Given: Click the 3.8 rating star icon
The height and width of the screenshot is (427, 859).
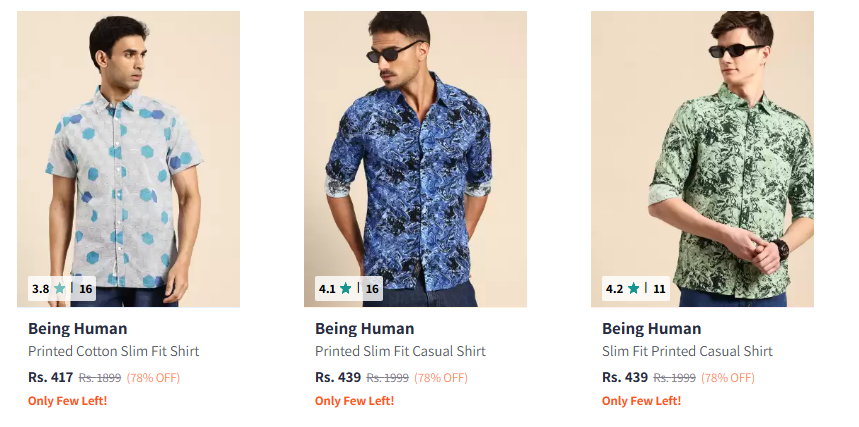Looking at the screenshot, I should click(60, 289).
